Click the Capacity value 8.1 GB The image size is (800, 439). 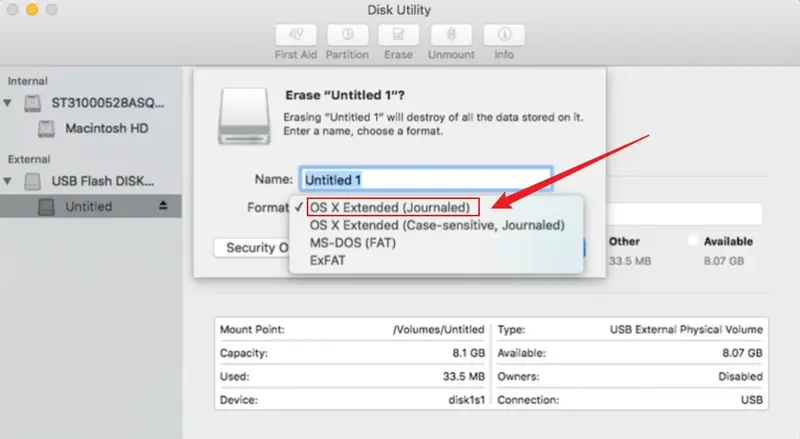468,353
